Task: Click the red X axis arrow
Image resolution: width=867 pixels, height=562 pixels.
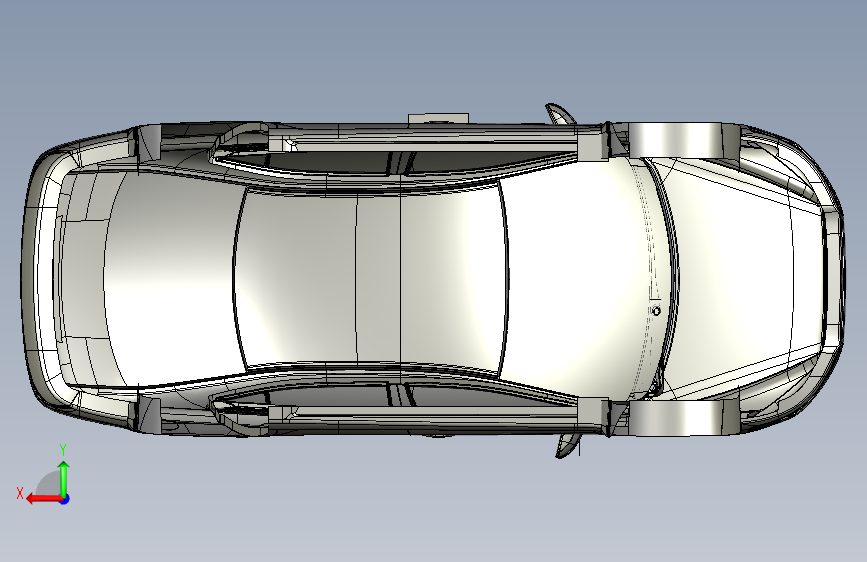Action: coord(43,499)
